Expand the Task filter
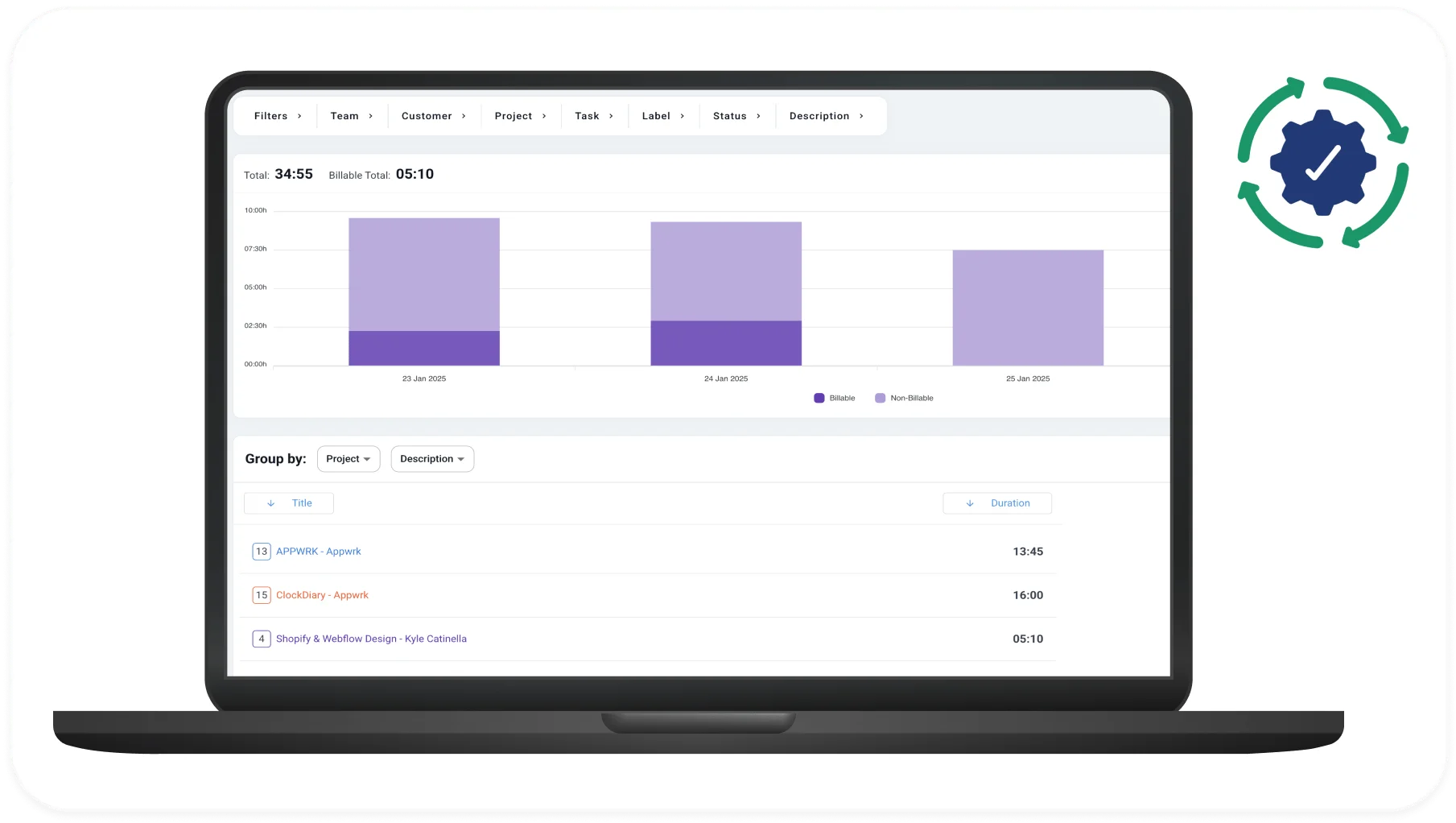The height and width of the screenshot is (823, 1456). click(x=594, y=116)
